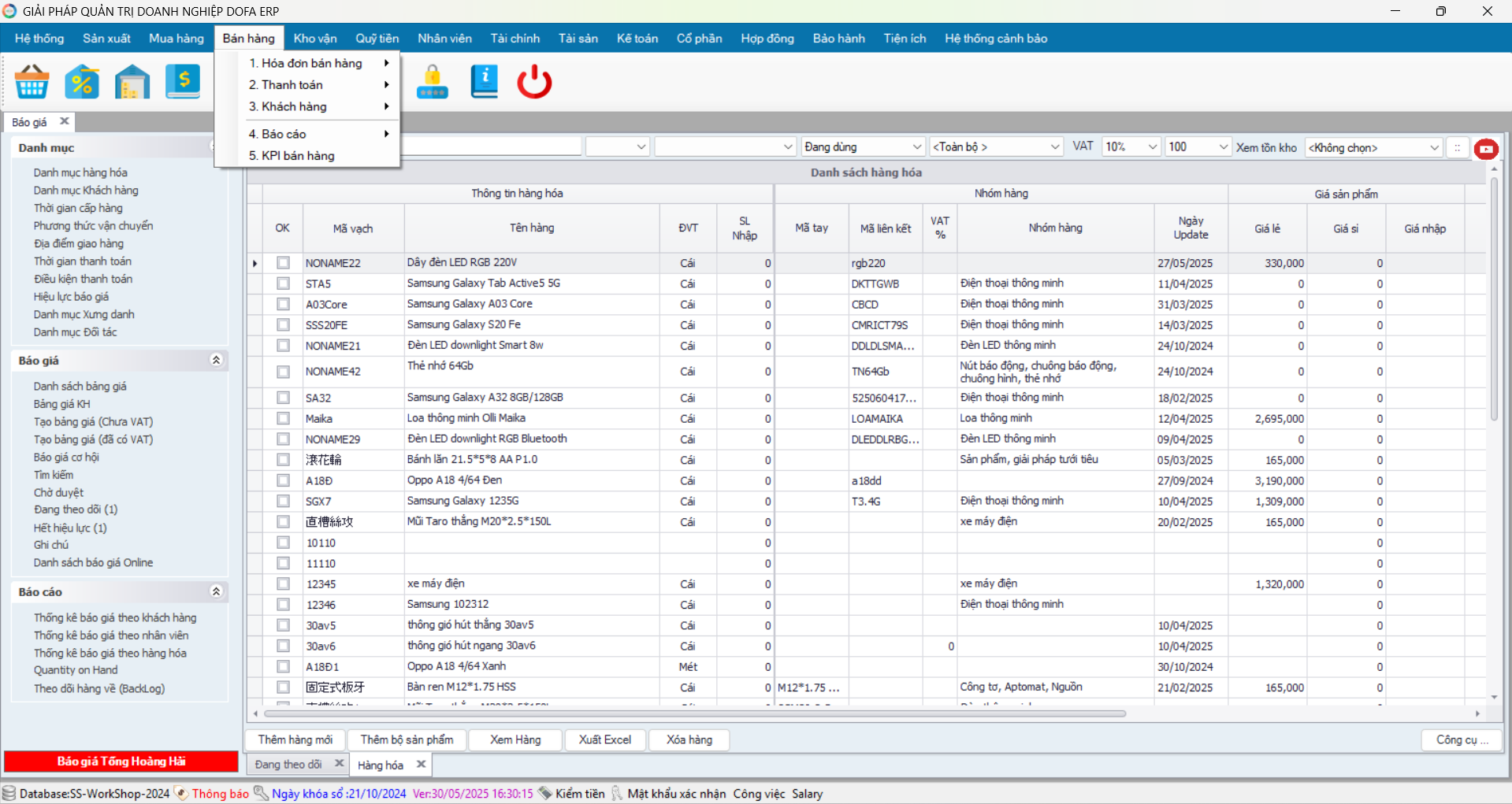Open the blue info book icon

[x=484, y=81]
